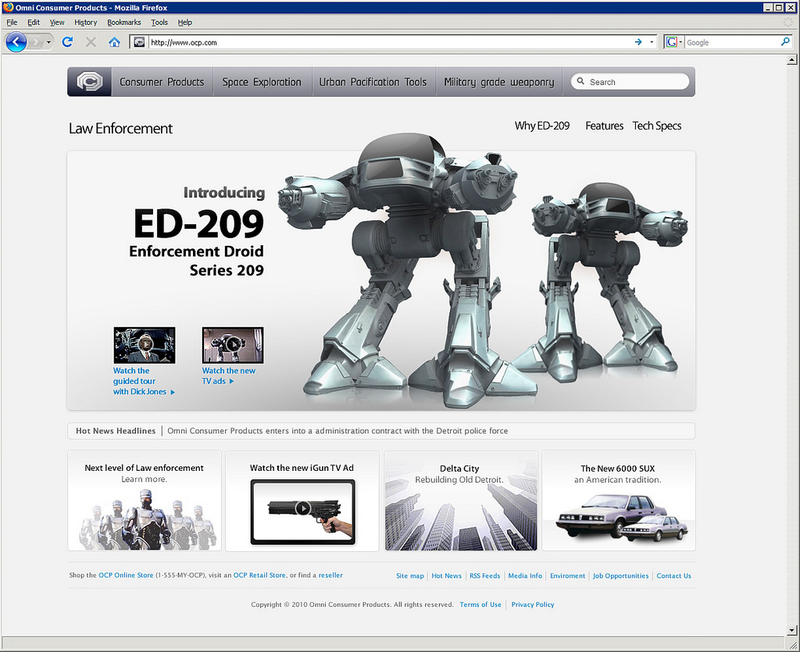Click the Go arrow in address bar

pos(638,42)
